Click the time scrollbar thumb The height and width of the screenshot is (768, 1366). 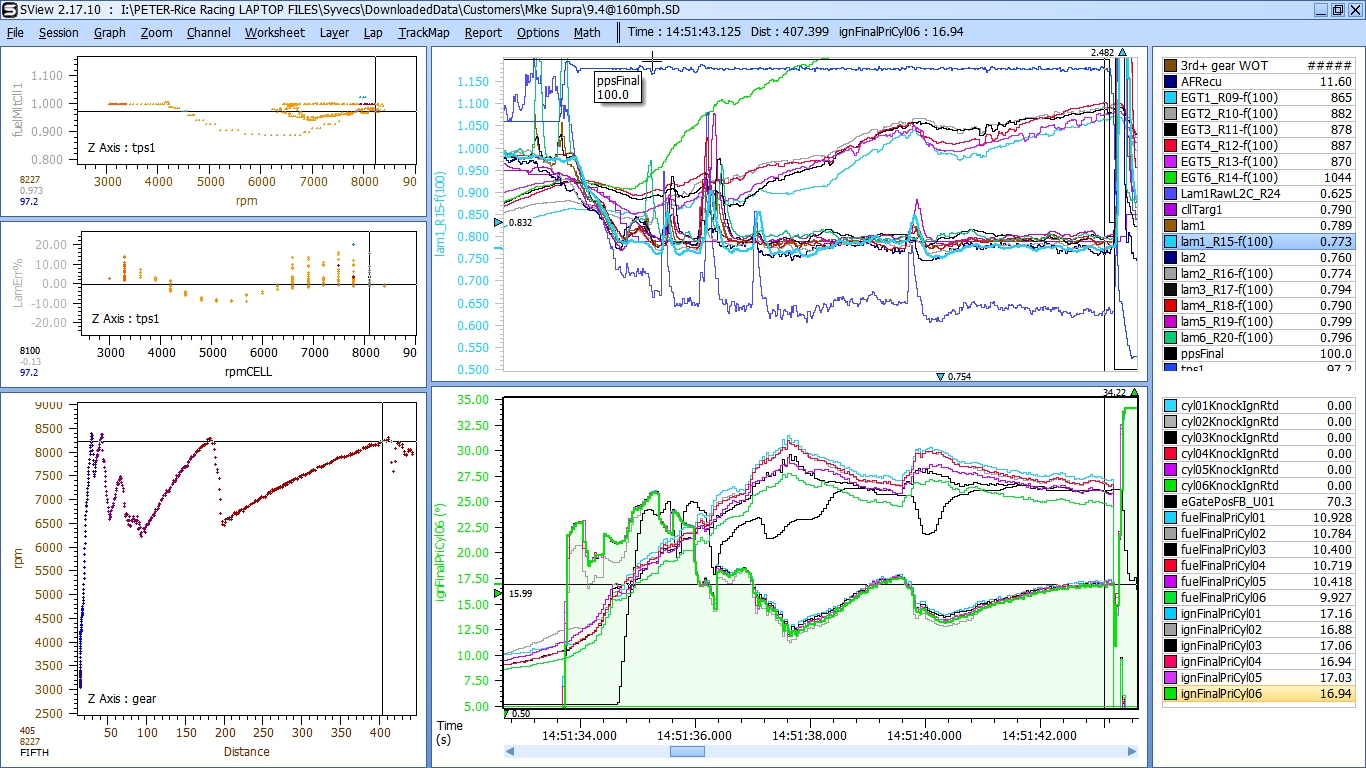[x=687, y=751]
